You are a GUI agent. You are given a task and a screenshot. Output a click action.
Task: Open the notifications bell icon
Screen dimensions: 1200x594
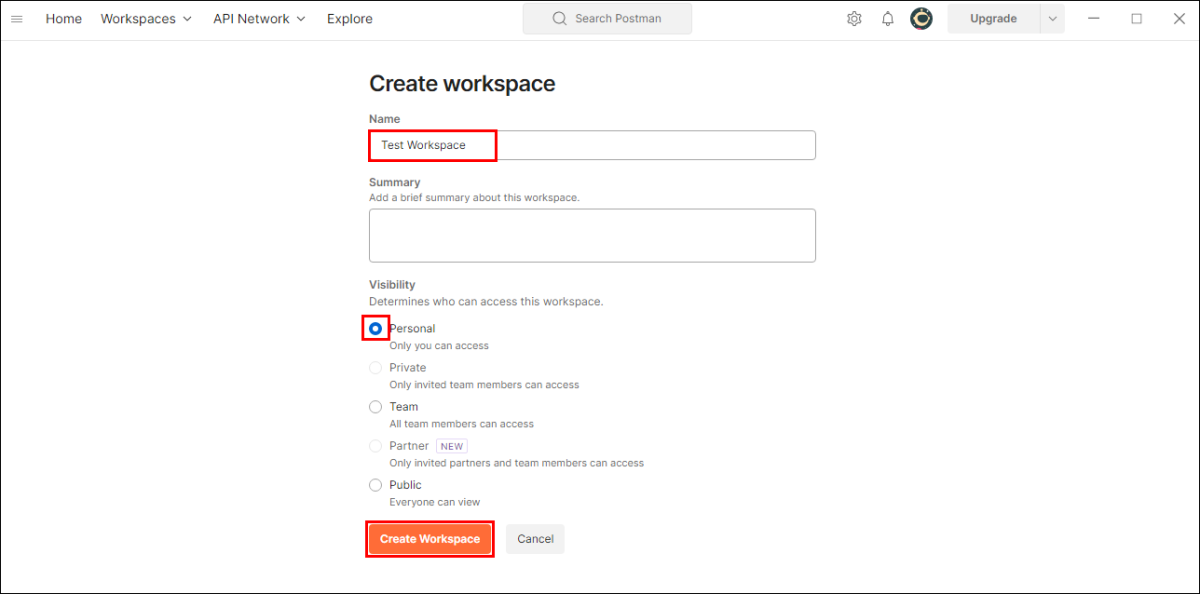pyautogui.click(x=888, y=19)
